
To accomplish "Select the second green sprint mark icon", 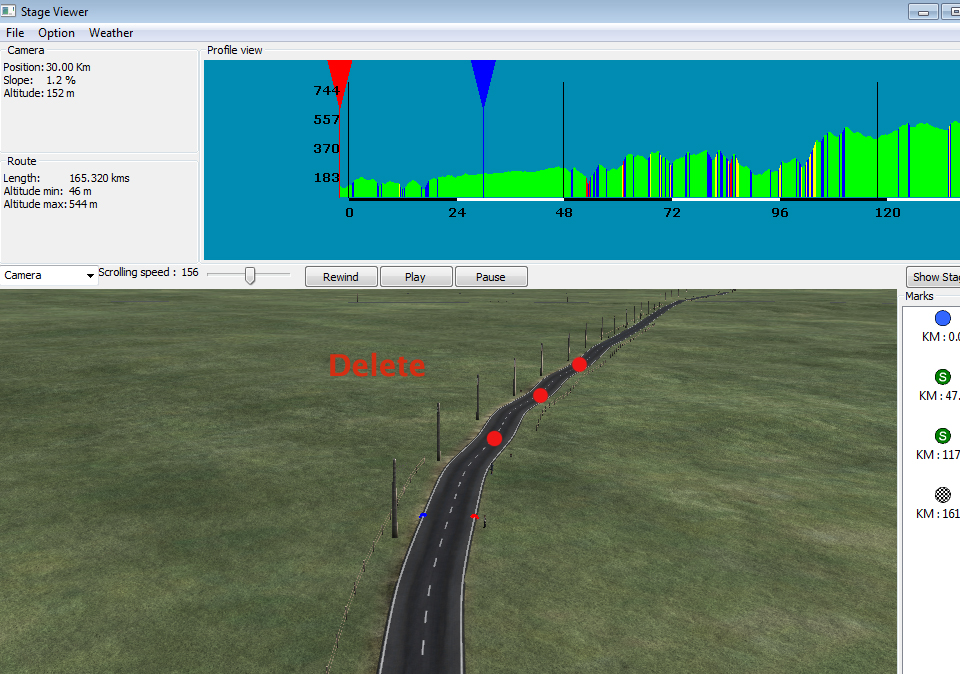I will pos(942,436).
